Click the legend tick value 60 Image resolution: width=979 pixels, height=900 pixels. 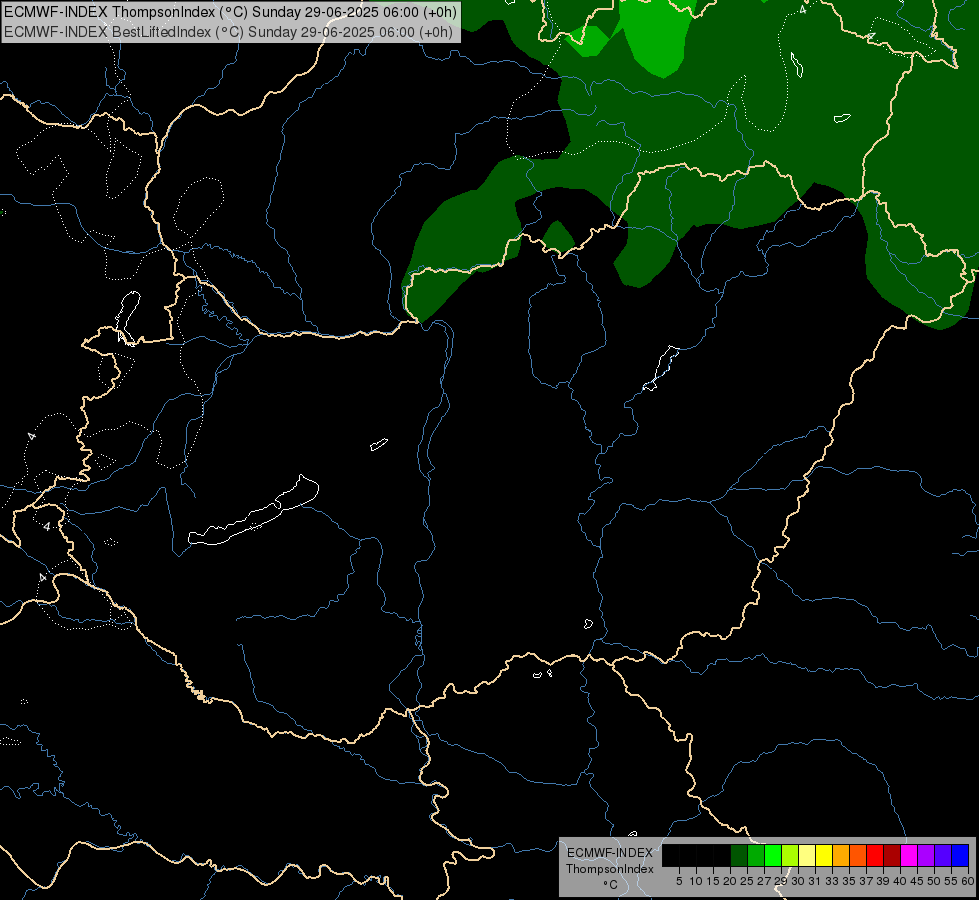[x=968, y=881]
